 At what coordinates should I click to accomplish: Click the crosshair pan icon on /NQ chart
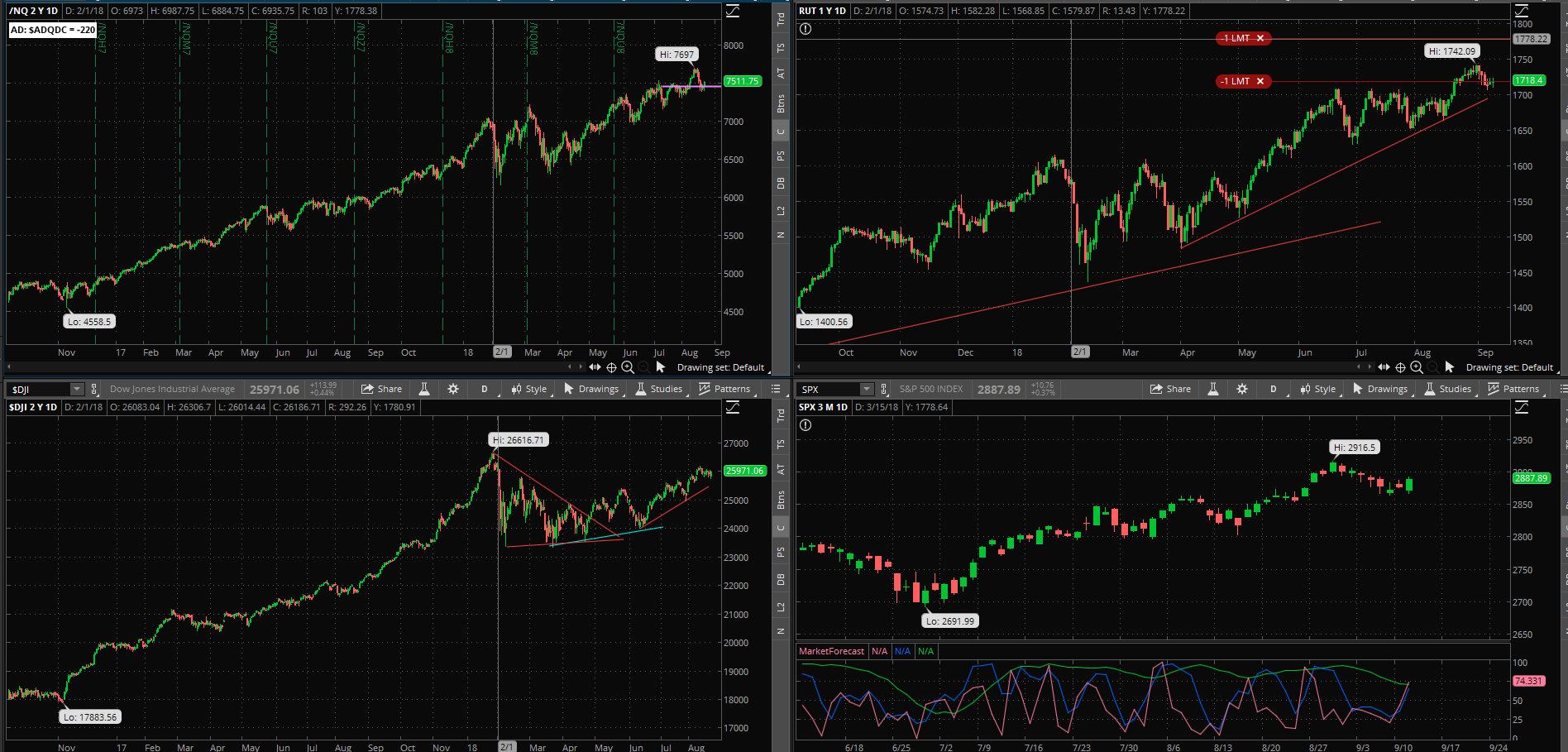click(x=612, y=367)
